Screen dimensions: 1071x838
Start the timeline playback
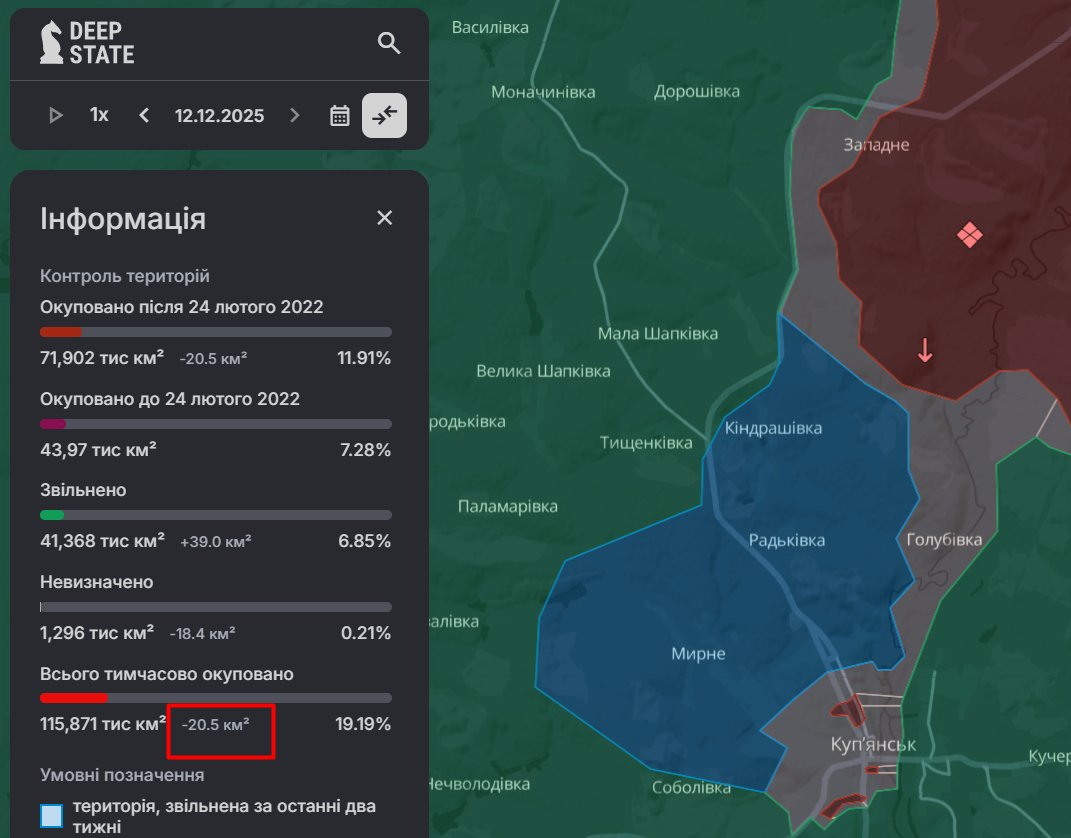click(56, 115)
